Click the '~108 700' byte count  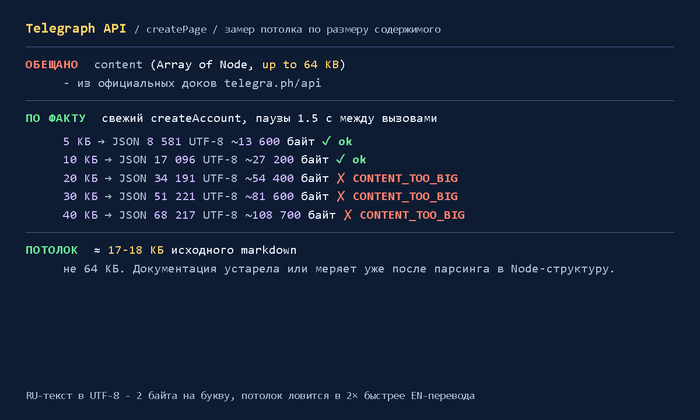pos(273,215)
